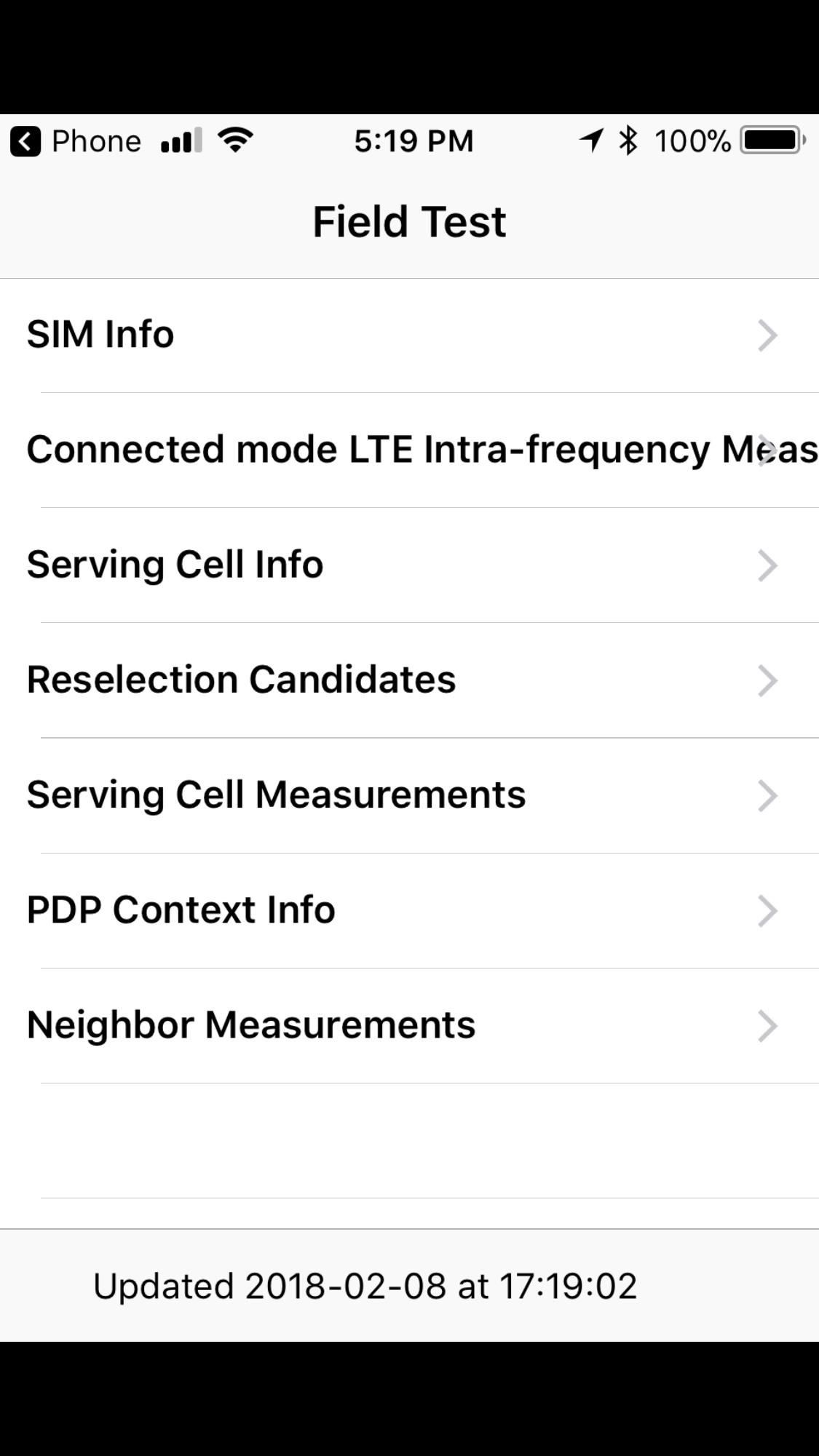Tap the battery icon in status bar
Viewport: 819px width, 1456px height.
(772, 140)
